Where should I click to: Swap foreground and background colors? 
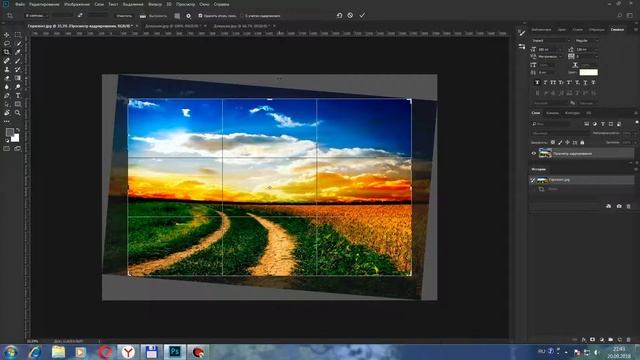pyautogui.click(x=18, y=130)
